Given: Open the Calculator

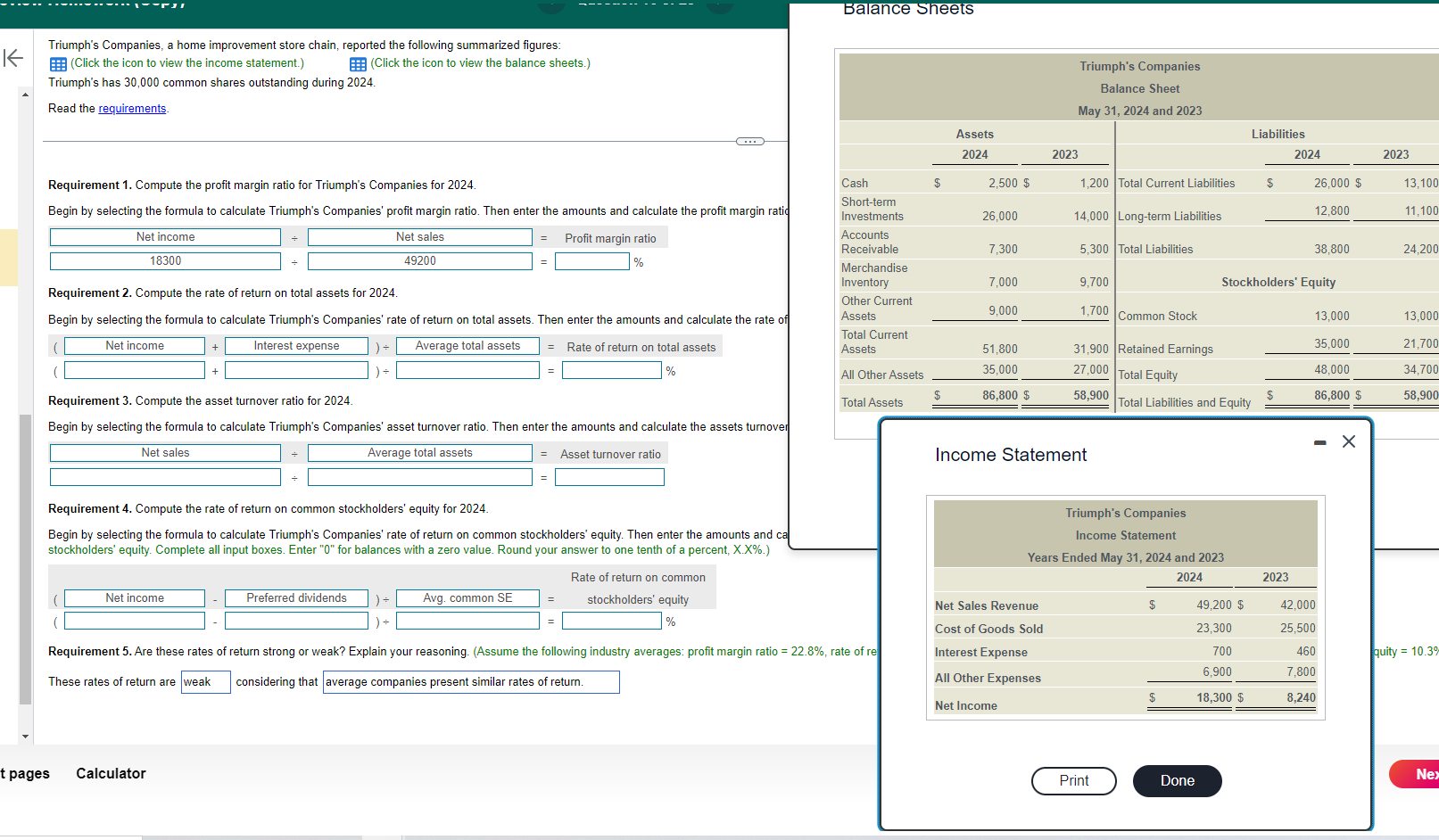Looking at the screenshot, I should point(111,773).
